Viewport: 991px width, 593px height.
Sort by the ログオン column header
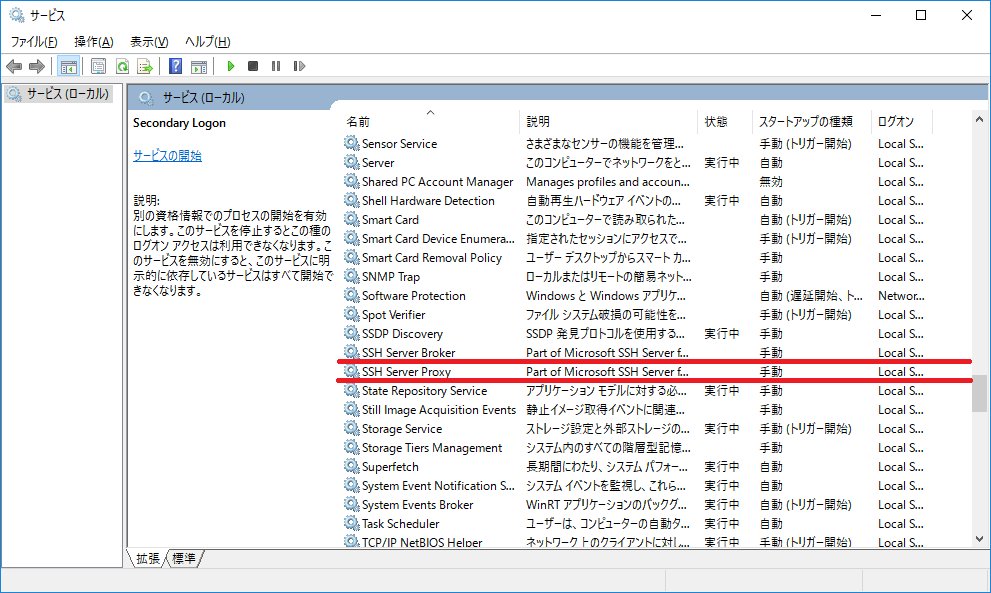[902, 121]
